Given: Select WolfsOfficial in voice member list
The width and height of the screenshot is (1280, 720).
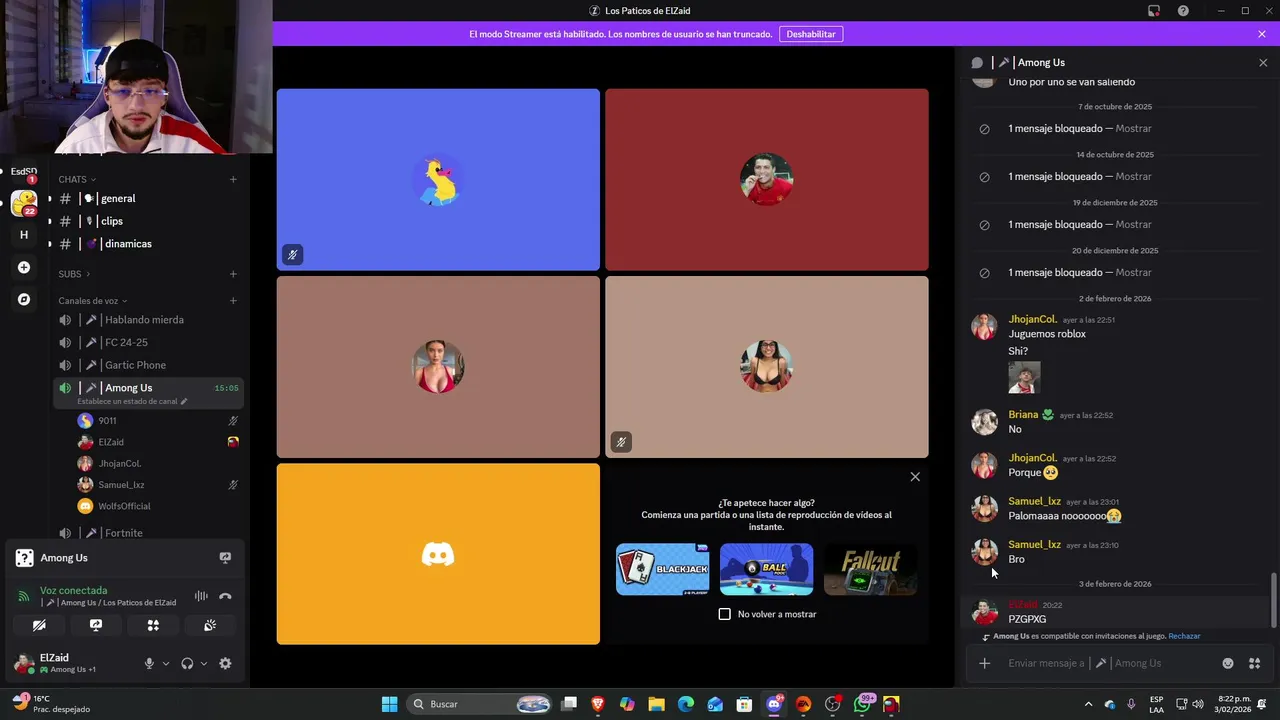Looking at the screenshot, I should click(x=158, y=506).
